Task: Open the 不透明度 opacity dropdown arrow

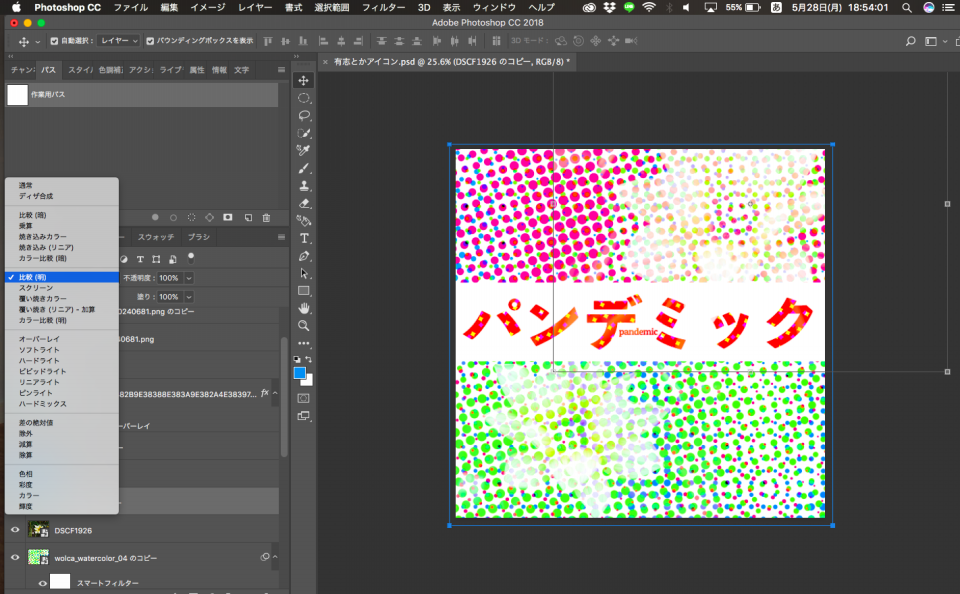Action: coord(189,277)
